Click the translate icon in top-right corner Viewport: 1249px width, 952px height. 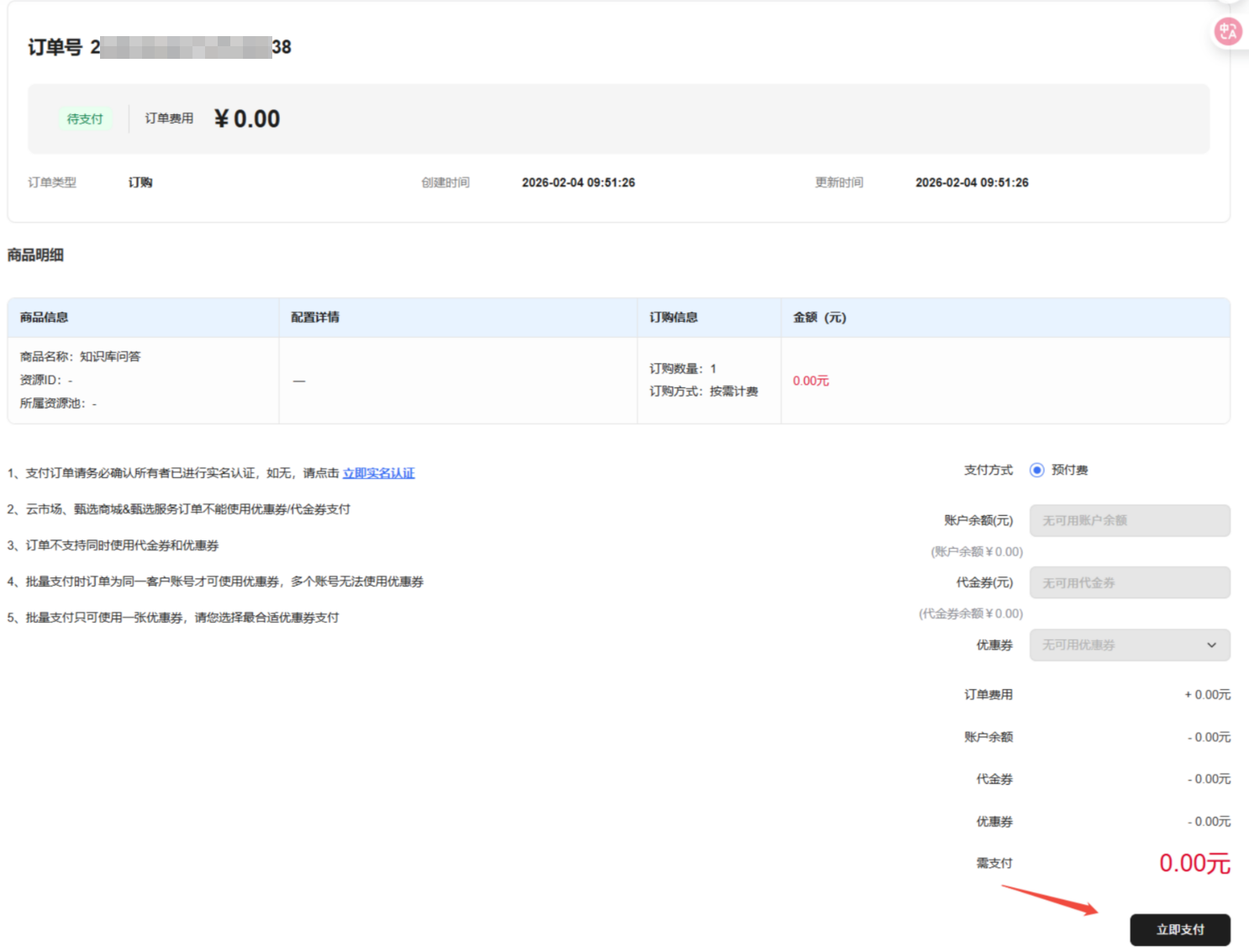[1228, 32]
